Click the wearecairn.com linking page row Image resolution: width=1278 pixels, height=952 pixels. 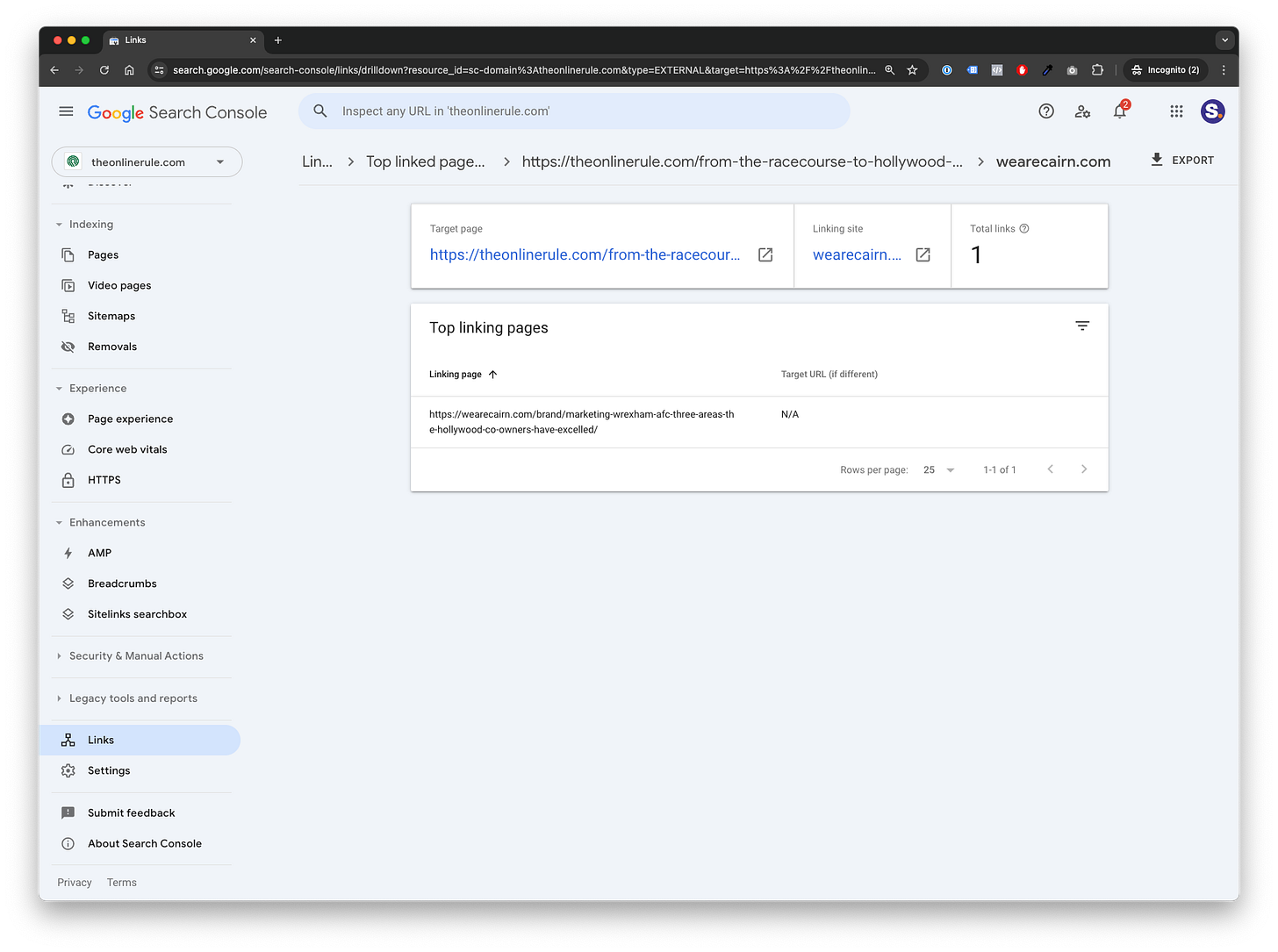[759, 422]
